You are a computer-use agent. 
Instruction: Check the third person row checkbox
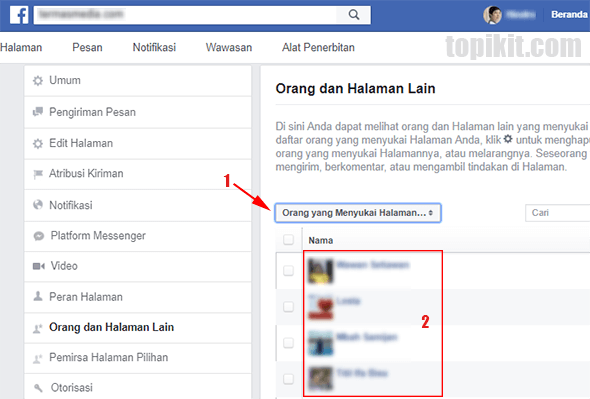tap(289, 343)
